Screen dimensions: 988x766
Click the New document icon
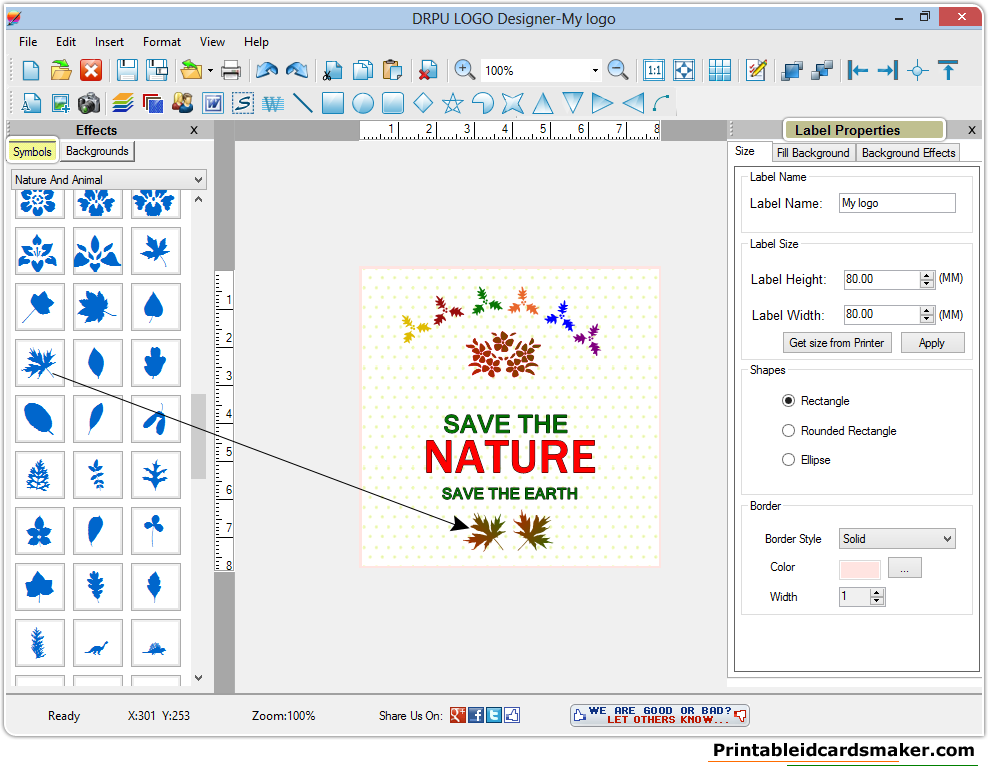30,70
